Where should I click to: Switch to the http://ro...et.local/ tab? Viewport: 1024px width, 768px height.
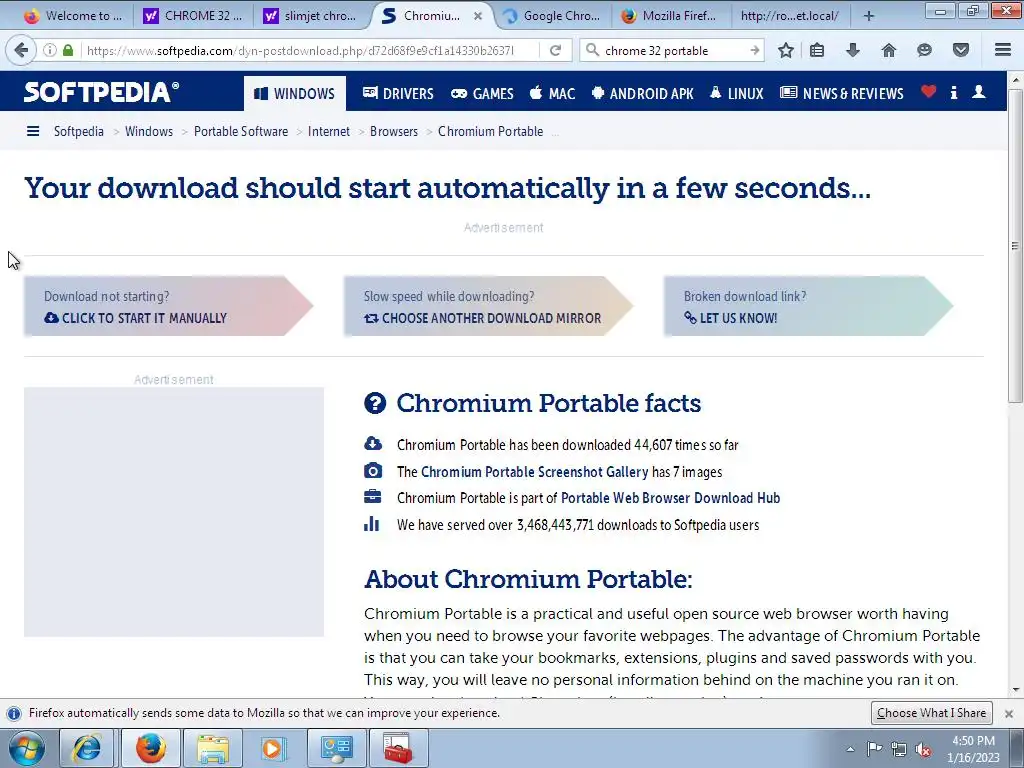(790, 16)
